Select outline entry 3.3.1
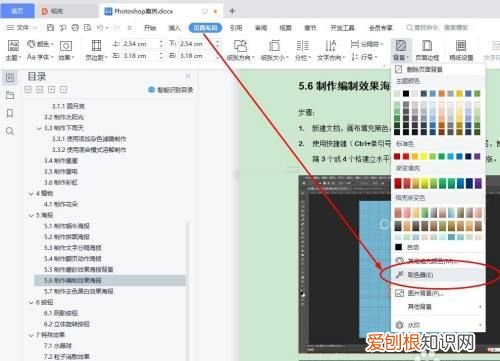This screenshot has height=361, width=500. (x=89, y=139)
